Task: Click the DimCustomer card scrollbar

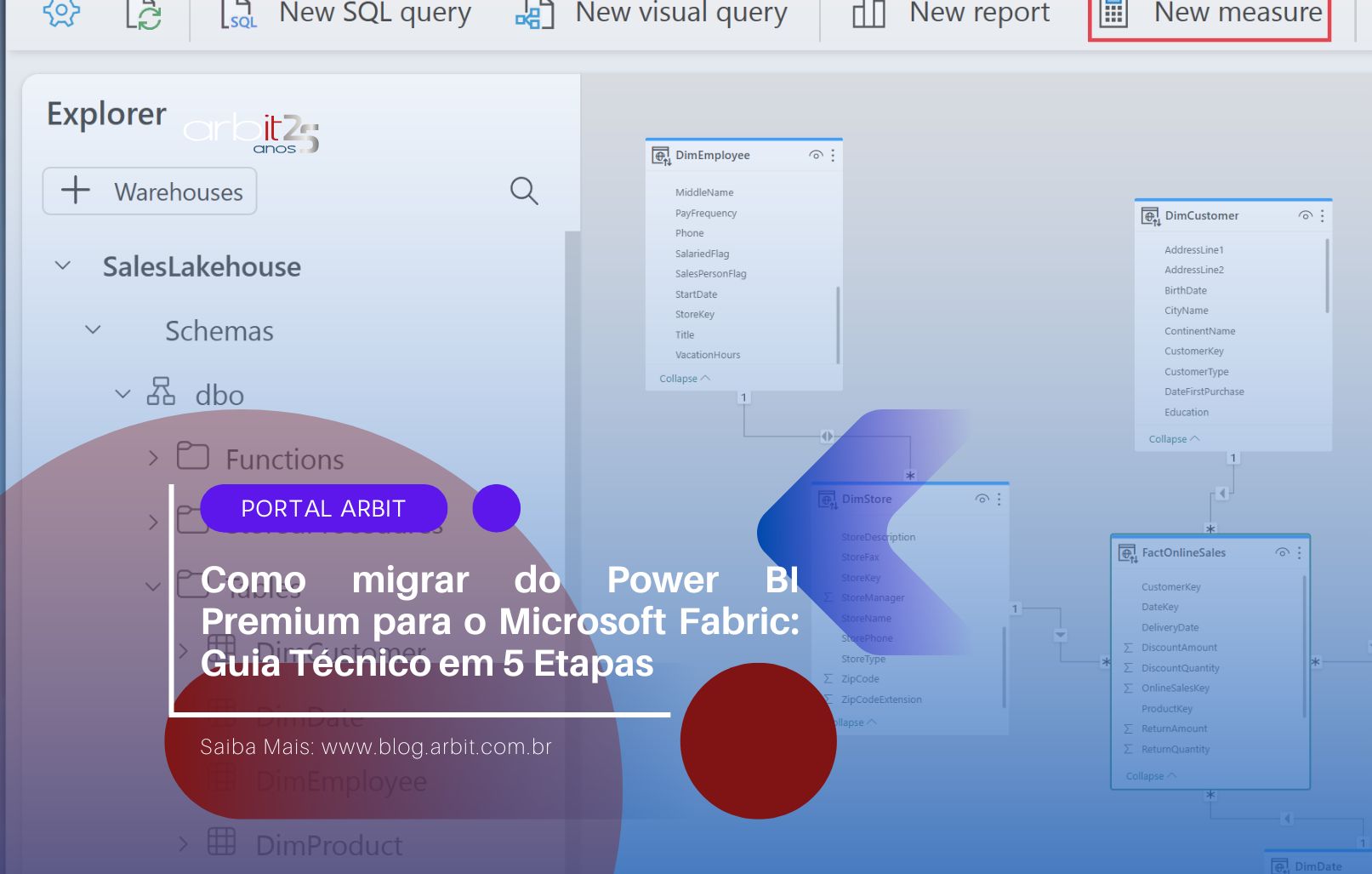Action: tap(1327, 276)
